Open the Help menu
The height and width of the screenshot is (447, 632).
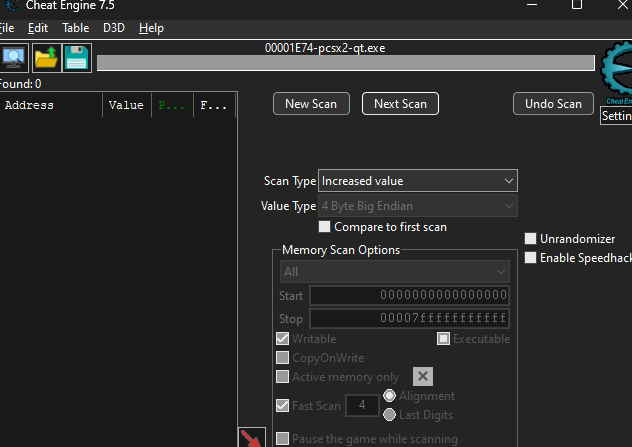151,28
